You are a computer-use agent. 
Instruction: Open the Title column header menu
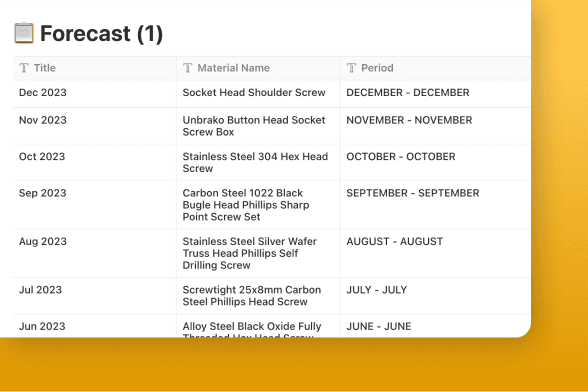coord(94,68)
